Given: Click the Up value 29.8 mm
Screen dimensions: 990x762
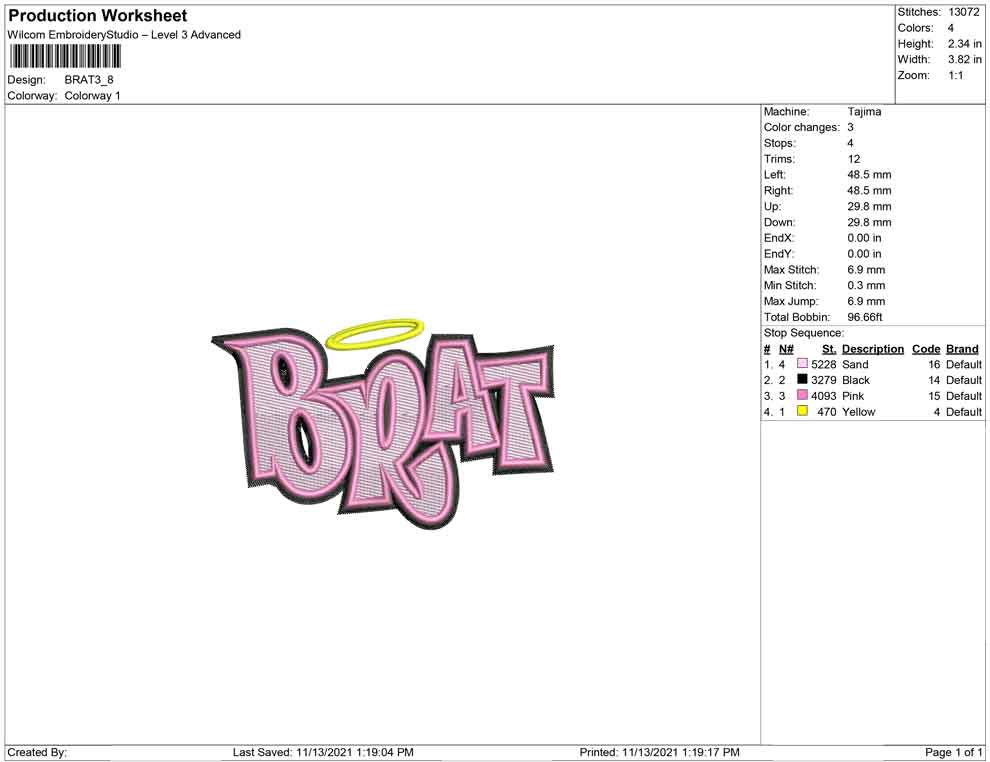Looking at the screenshot, I should click(x=869, y=206).
